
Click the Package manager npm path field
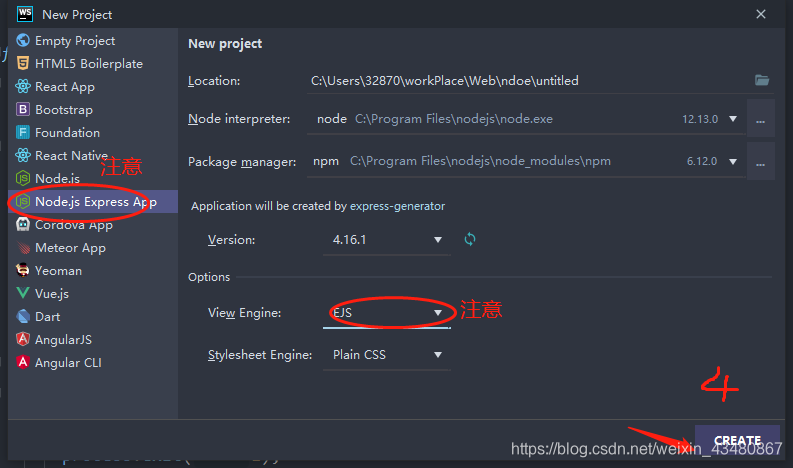click(526, 161)
